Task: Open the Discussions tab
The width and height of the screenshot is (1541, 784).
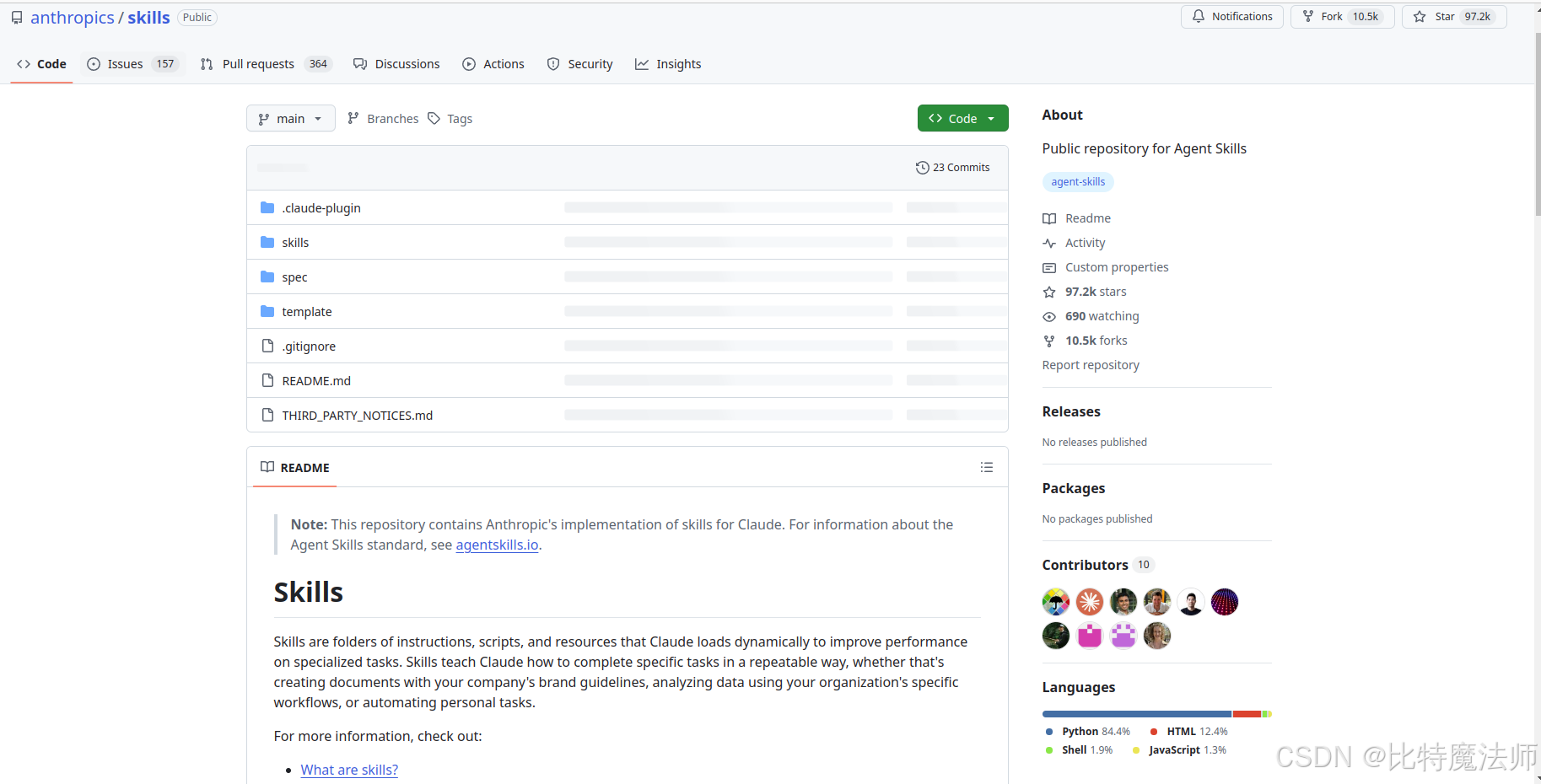Action: tap(396, 64)
